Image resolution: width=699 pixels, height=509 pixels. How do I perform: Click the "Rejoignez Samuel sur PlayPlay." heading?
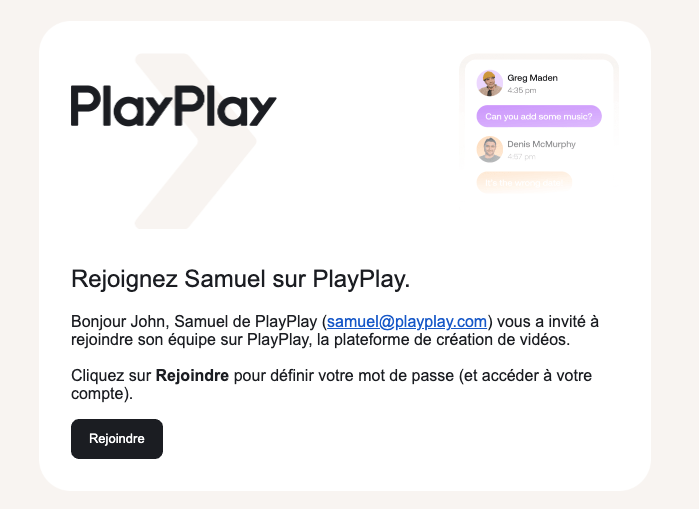click(x=240, y=279)
